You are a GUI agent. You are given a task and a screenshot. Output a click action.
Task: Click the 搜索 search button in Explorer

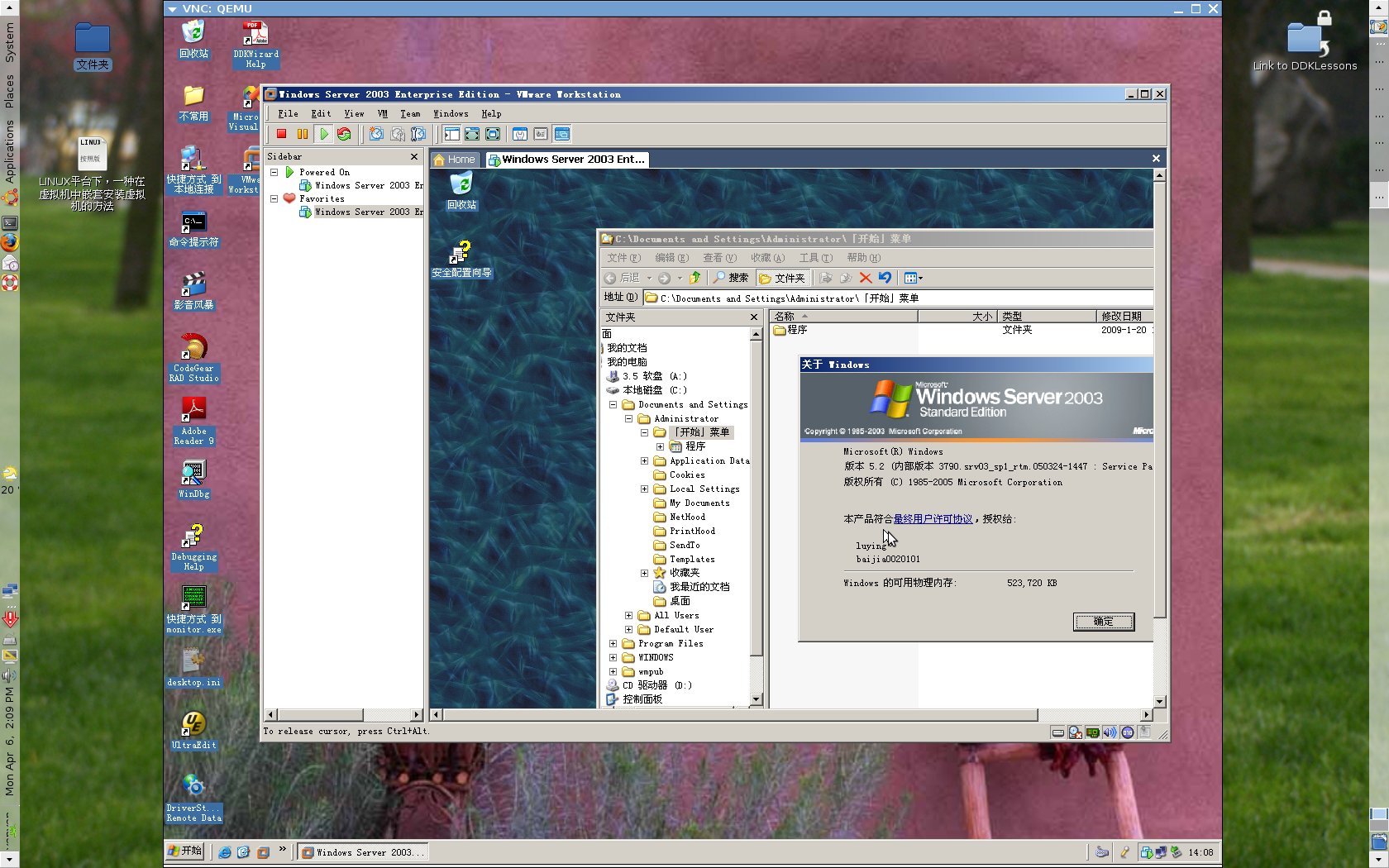[x=730, y=278]
